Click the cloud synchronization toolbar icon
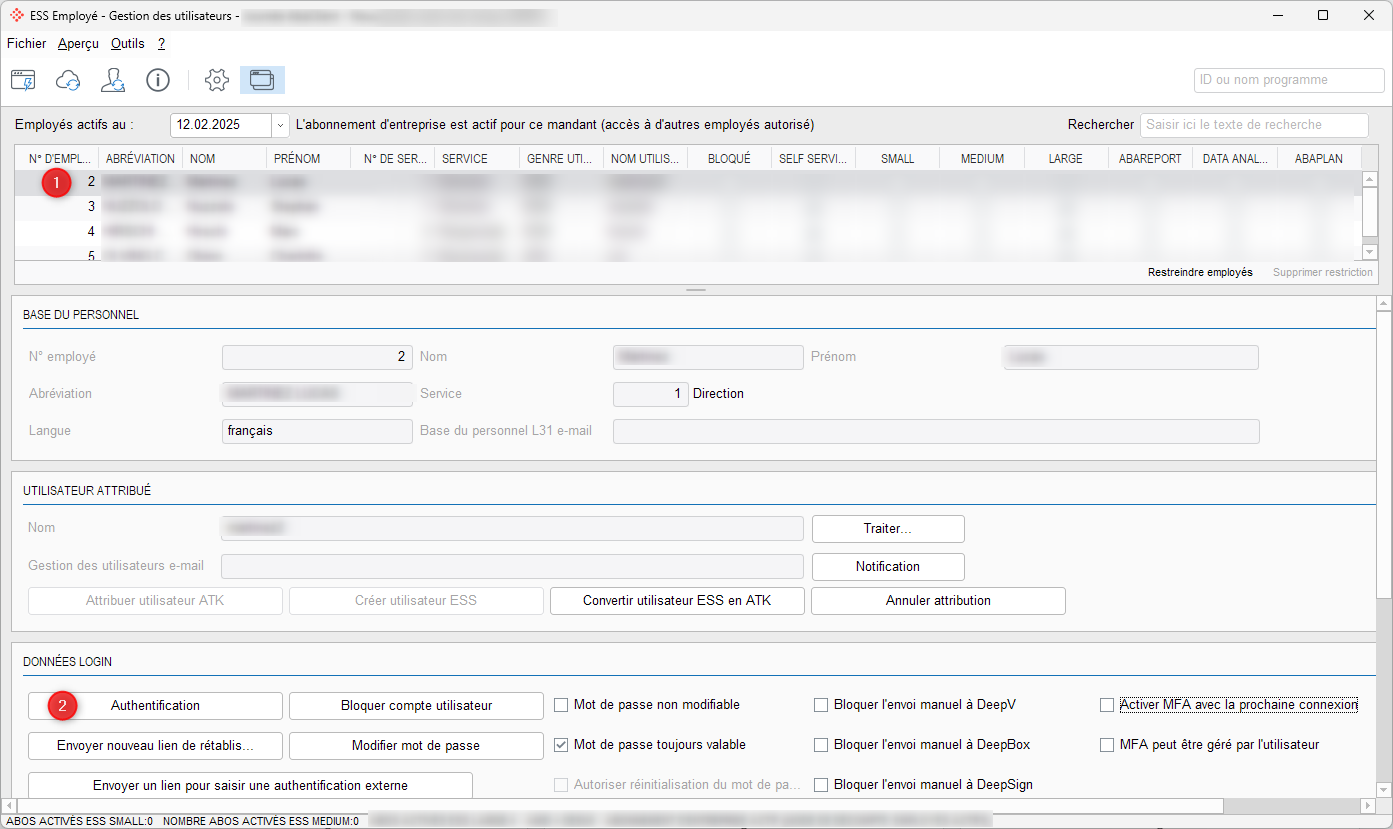1393x829 pixels. [68, 80]
